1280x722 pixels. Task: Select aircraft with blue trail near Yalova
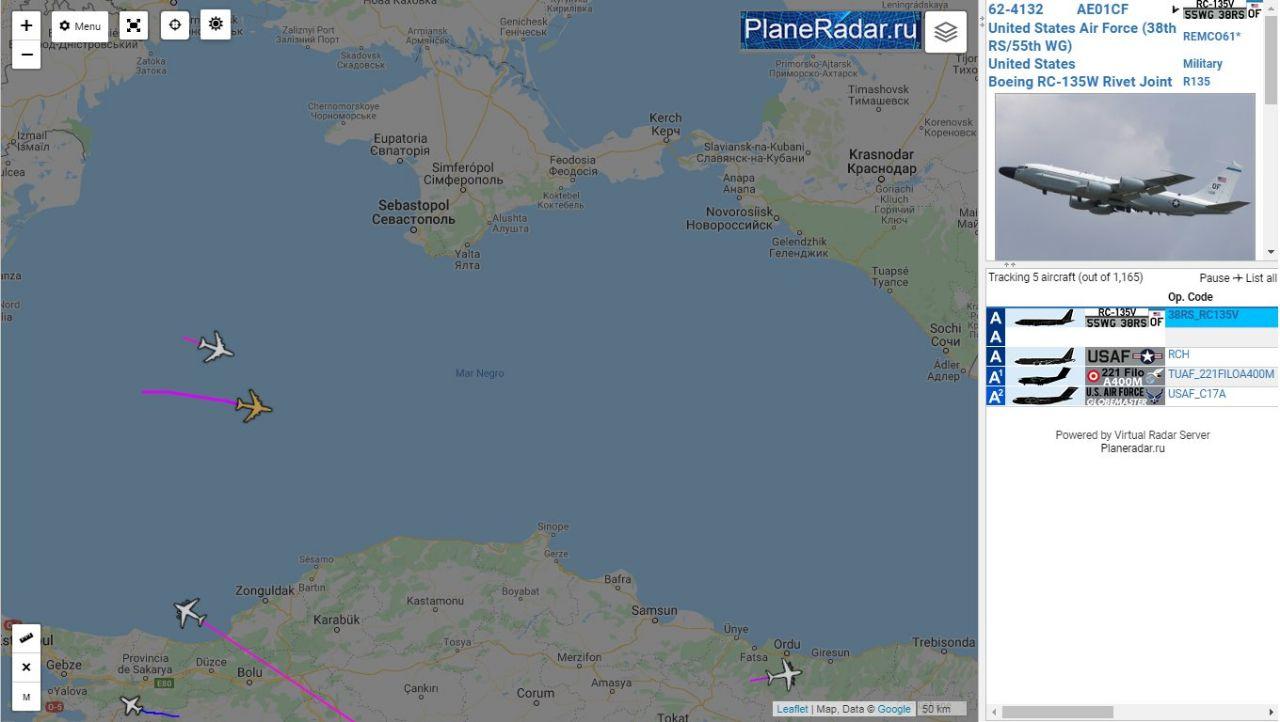coord(132,705)
